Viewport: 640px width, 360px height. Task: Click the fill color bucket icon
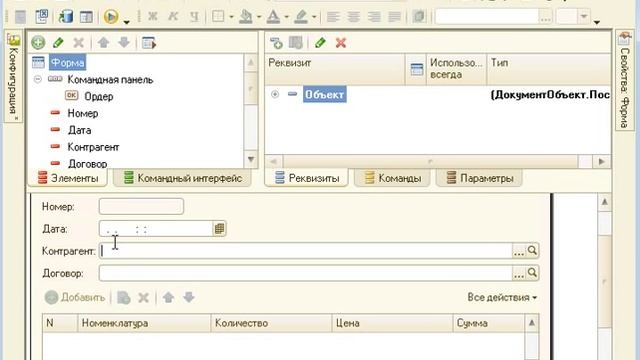click(x=246, y=16)
